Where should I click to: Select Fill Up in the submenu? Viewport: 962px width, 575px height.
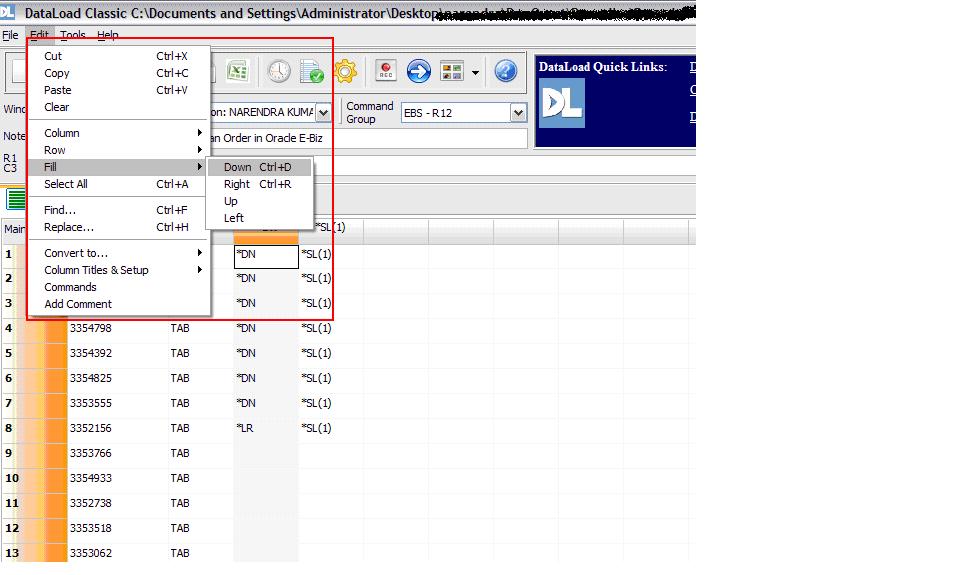point(260,201)
